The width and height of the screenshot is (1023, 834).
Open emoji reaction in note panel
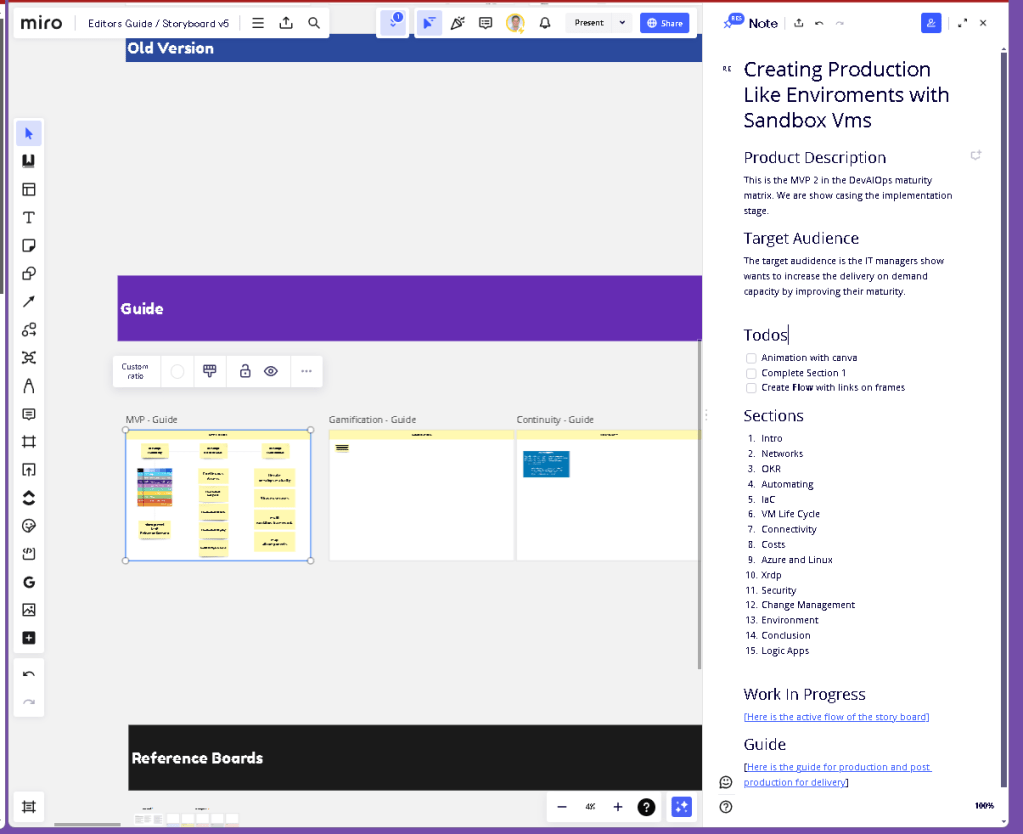[725, 782]
